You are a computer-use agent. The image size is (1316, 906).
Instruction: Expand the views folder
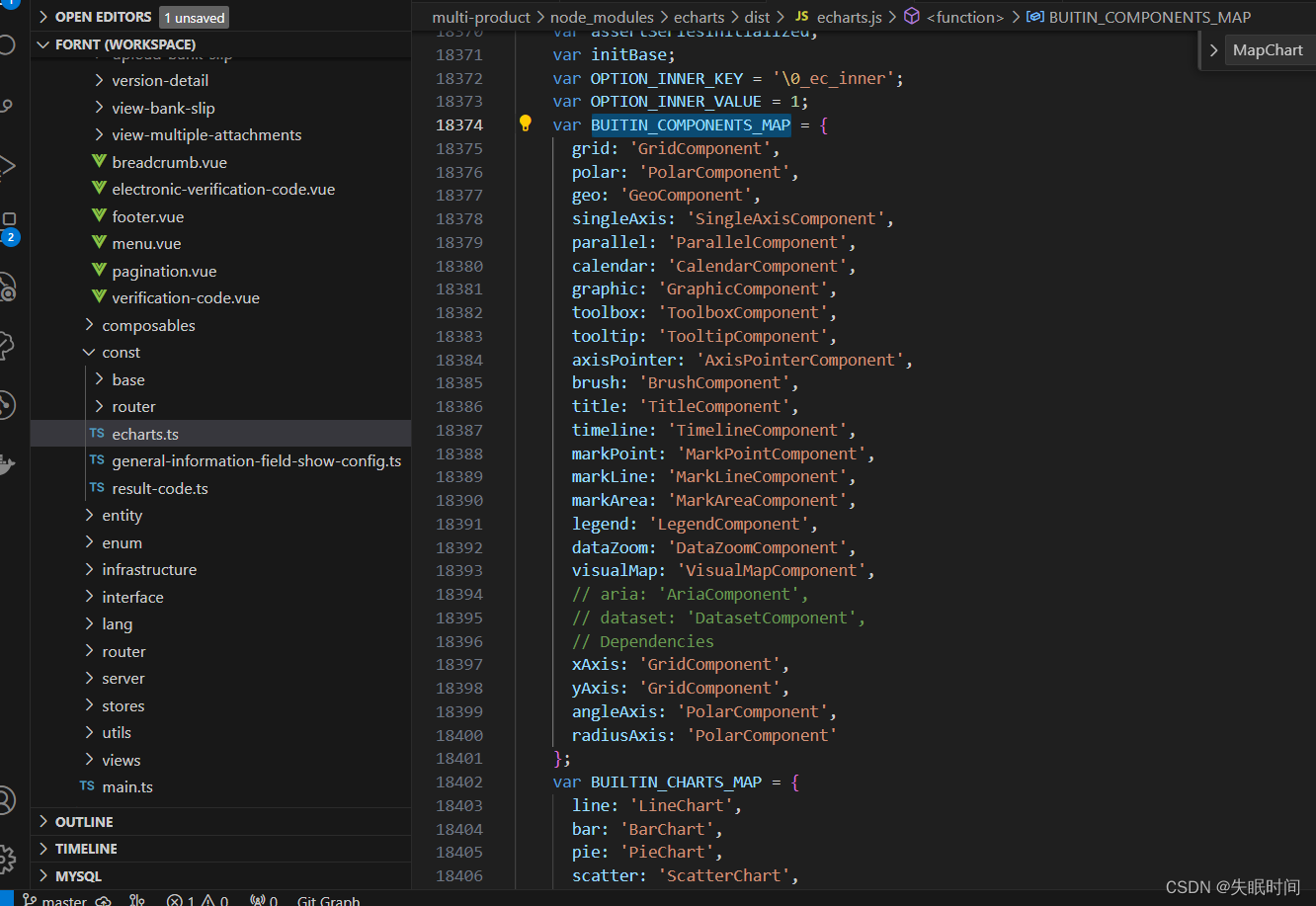coord(89,760)
